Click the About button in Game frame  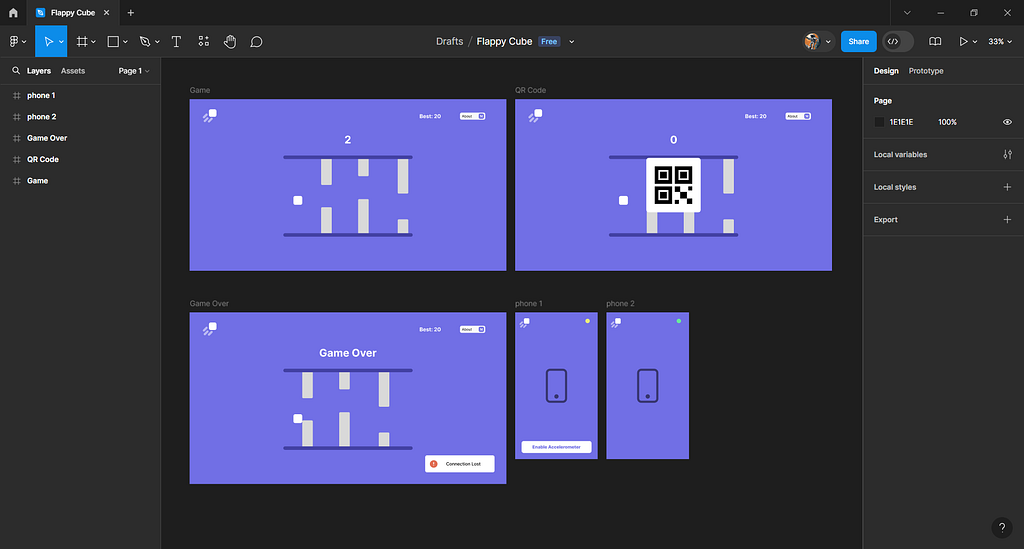(x=472, y=116)
